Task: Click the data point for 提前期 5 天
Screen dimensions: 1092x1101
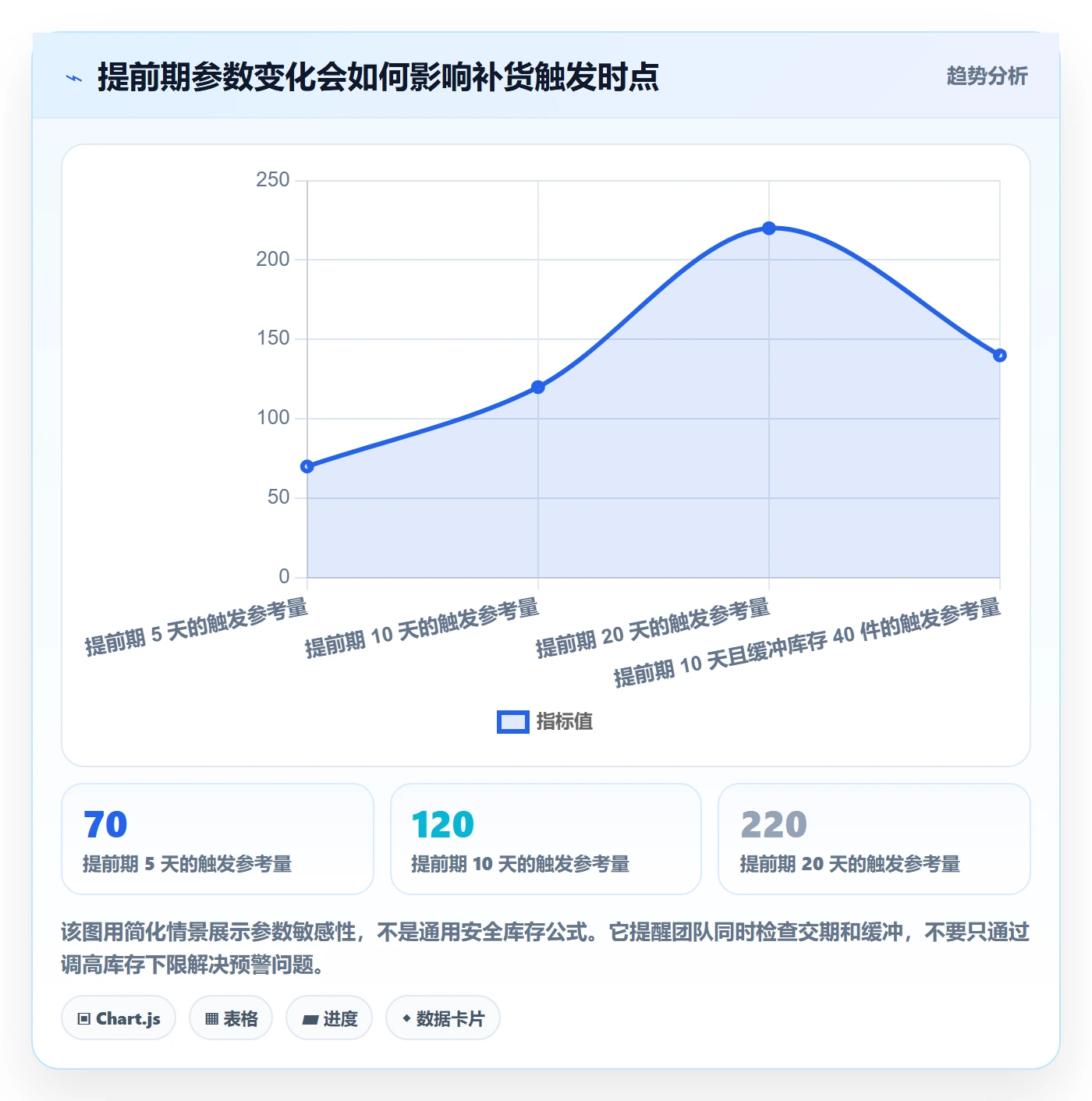Action: coord(307,466)
